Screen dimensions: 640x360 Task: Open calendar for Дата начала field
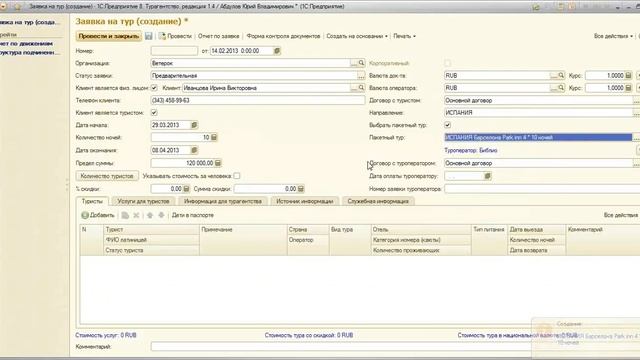point(194,125)
